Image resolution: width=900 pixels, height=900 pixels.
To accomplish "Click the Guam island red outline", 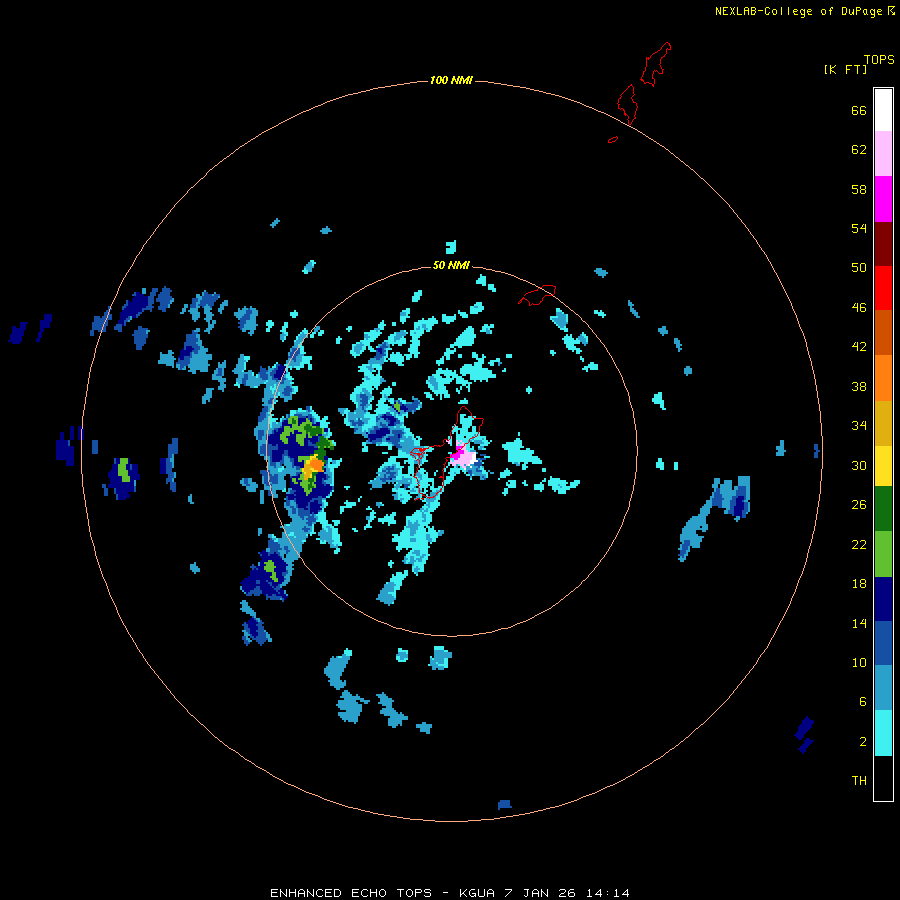I will pyautogui.click(x=447, y=453).
